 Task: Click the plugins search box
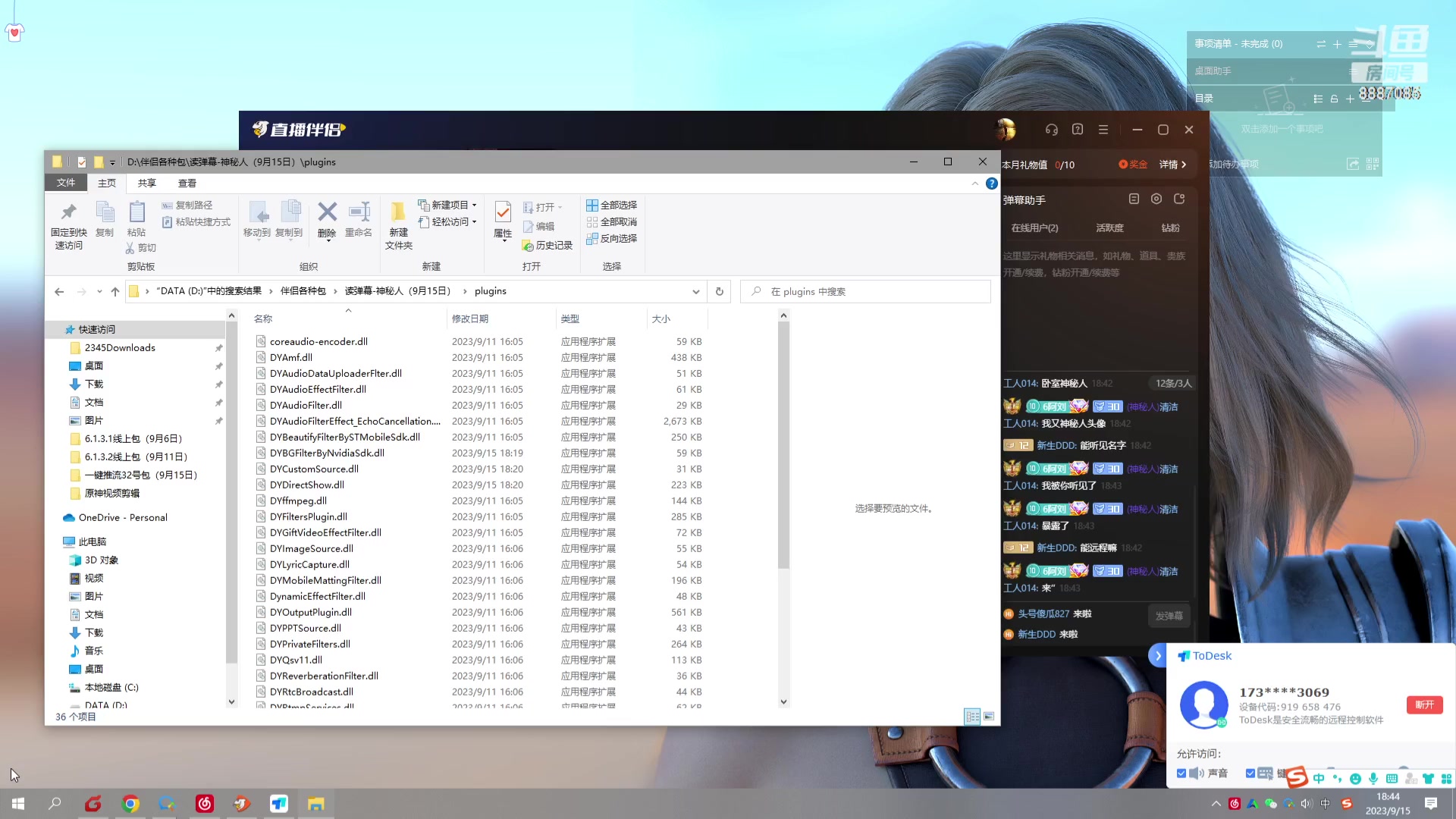(x=865, y=291)
